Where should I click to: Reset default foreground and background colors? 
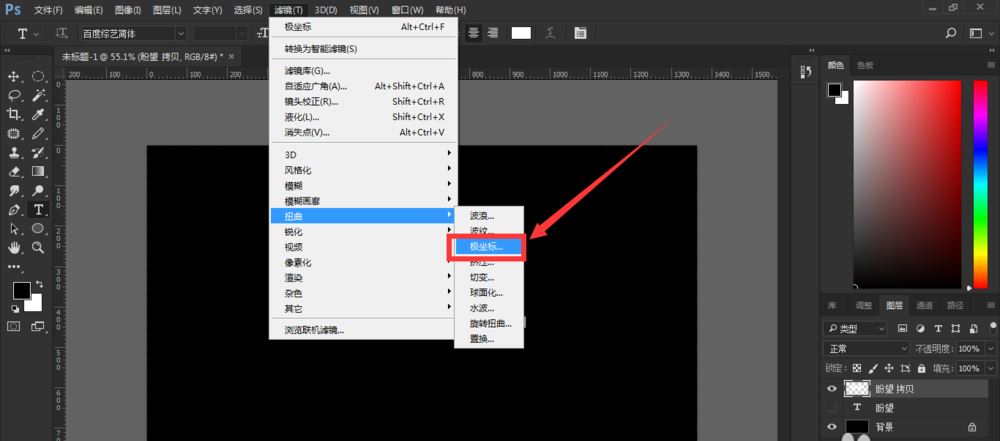[15, 308]
